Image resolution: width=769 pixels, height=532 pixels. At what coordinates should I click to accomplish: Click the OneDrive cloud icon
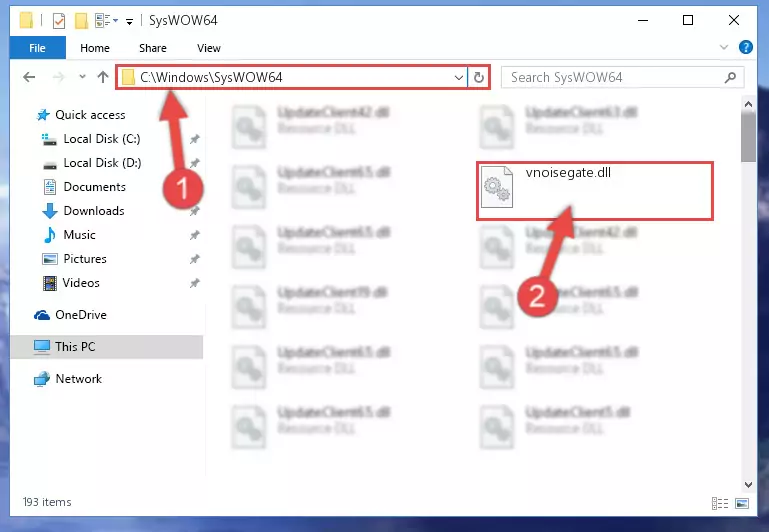tap(42, 315)
